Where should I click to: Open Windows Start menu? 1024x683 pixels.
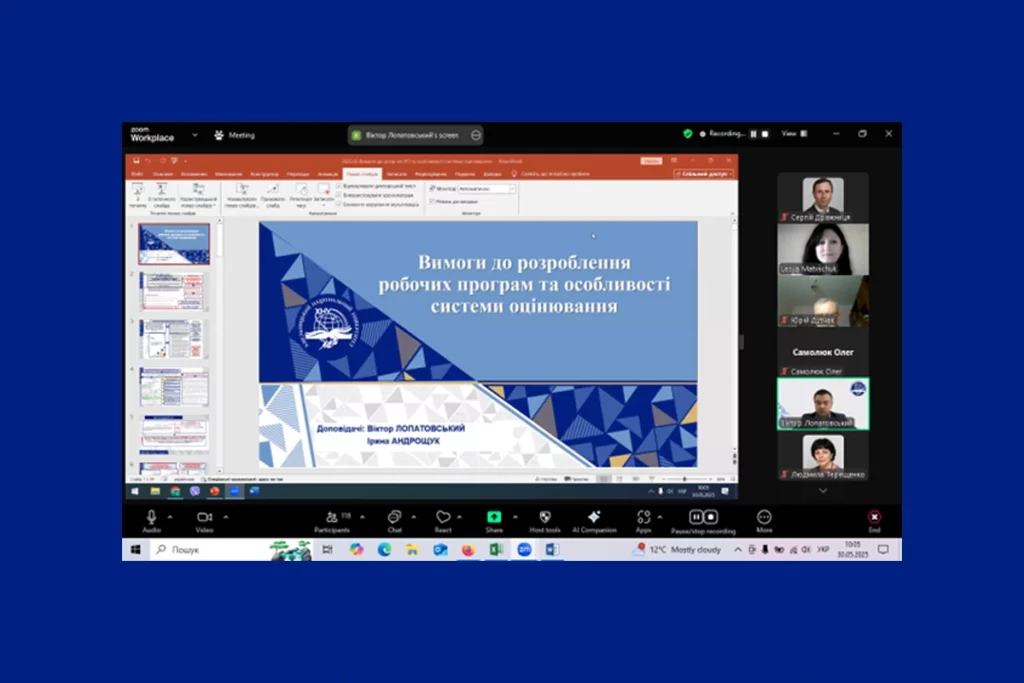click(x=136, y=550)
